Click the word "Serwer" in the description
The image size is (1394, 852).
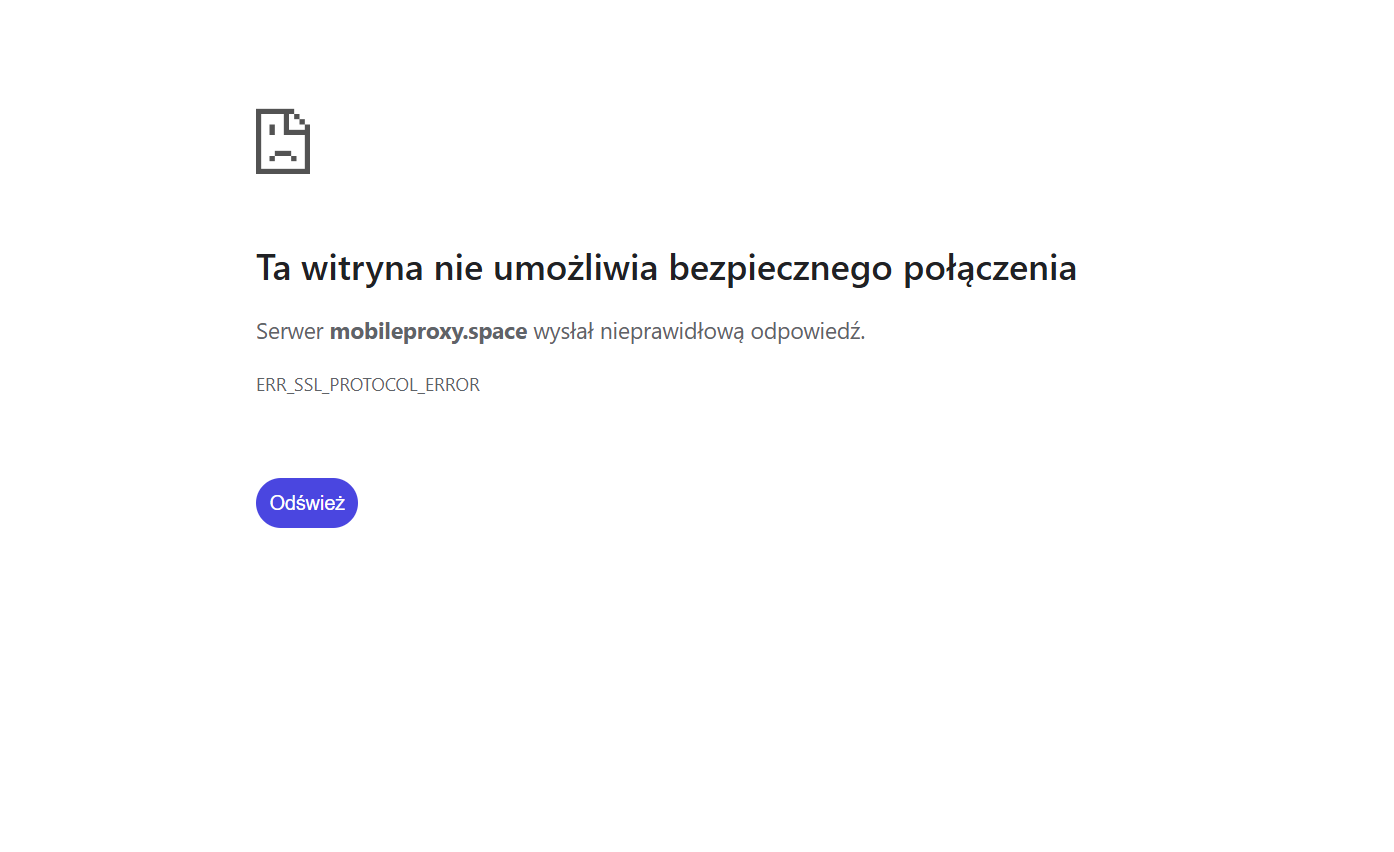click(289, 332)
